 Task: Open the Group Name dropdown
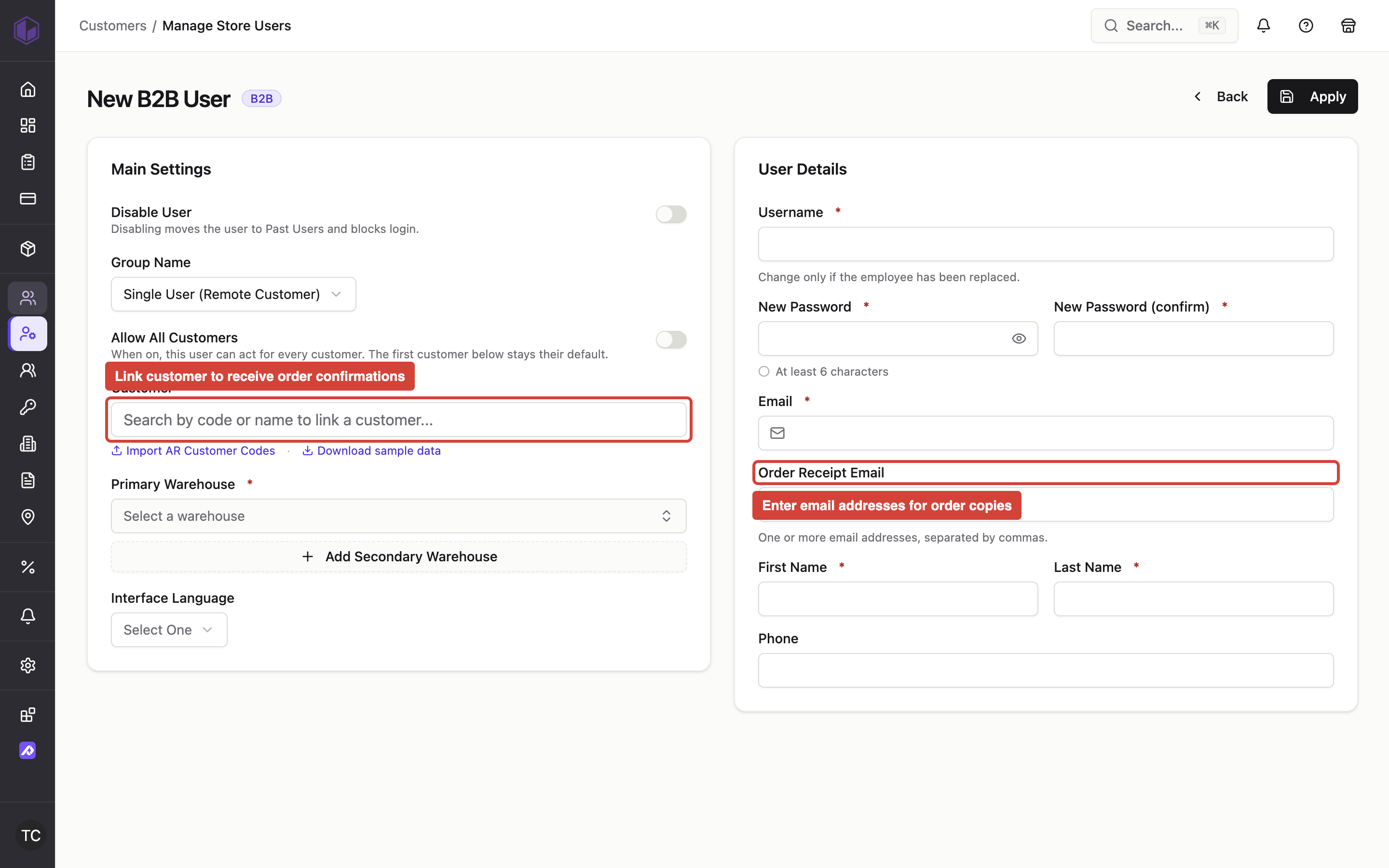click(233, 294)
